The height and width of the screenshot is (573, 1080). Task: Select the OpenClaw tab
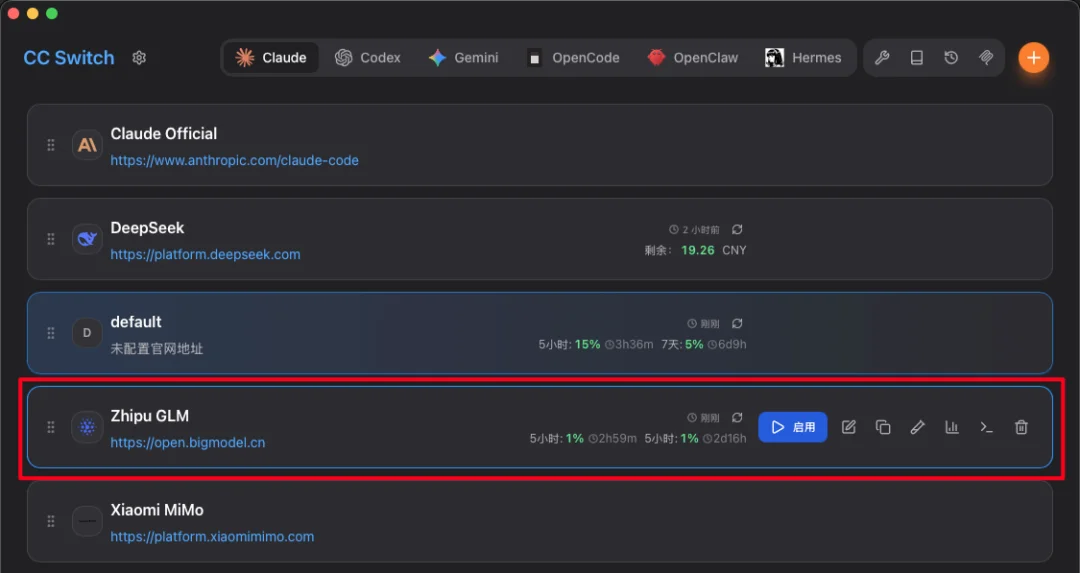tap(692, 58)
